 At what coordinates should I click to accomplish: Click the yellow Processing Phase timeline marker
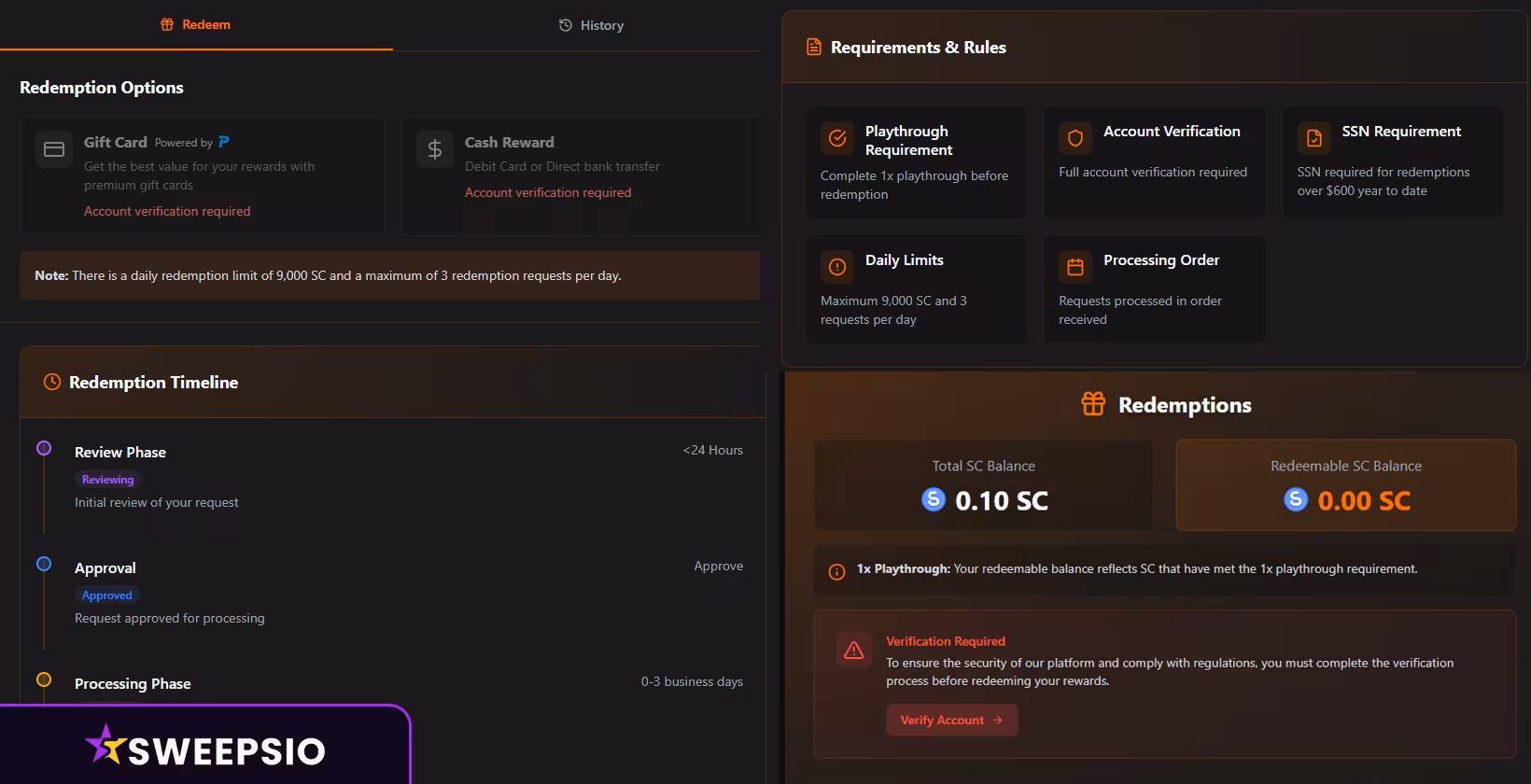click(44, 679)
